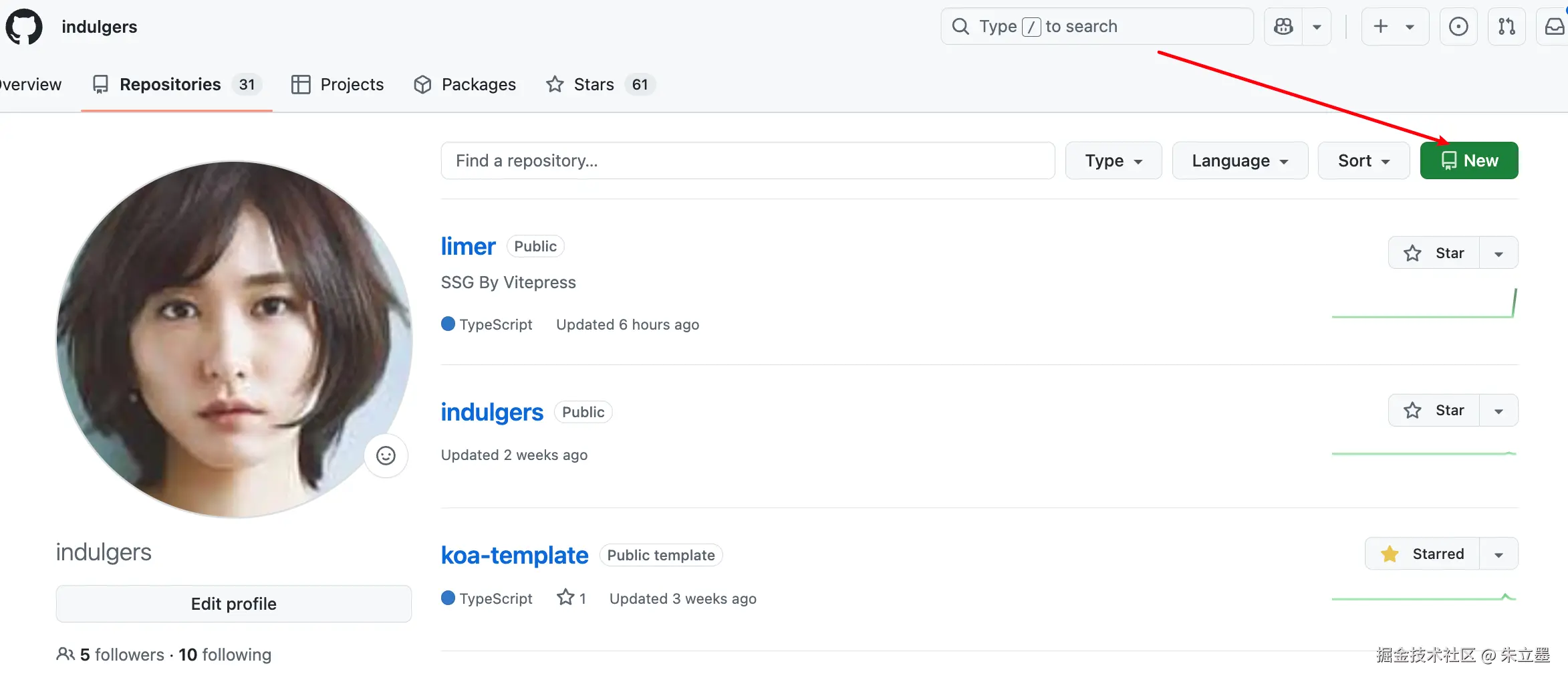Click the GitHub Octocat logo
Image resolution: width=1568 pixels, height=682 pixels.
(x=24, y=27)
